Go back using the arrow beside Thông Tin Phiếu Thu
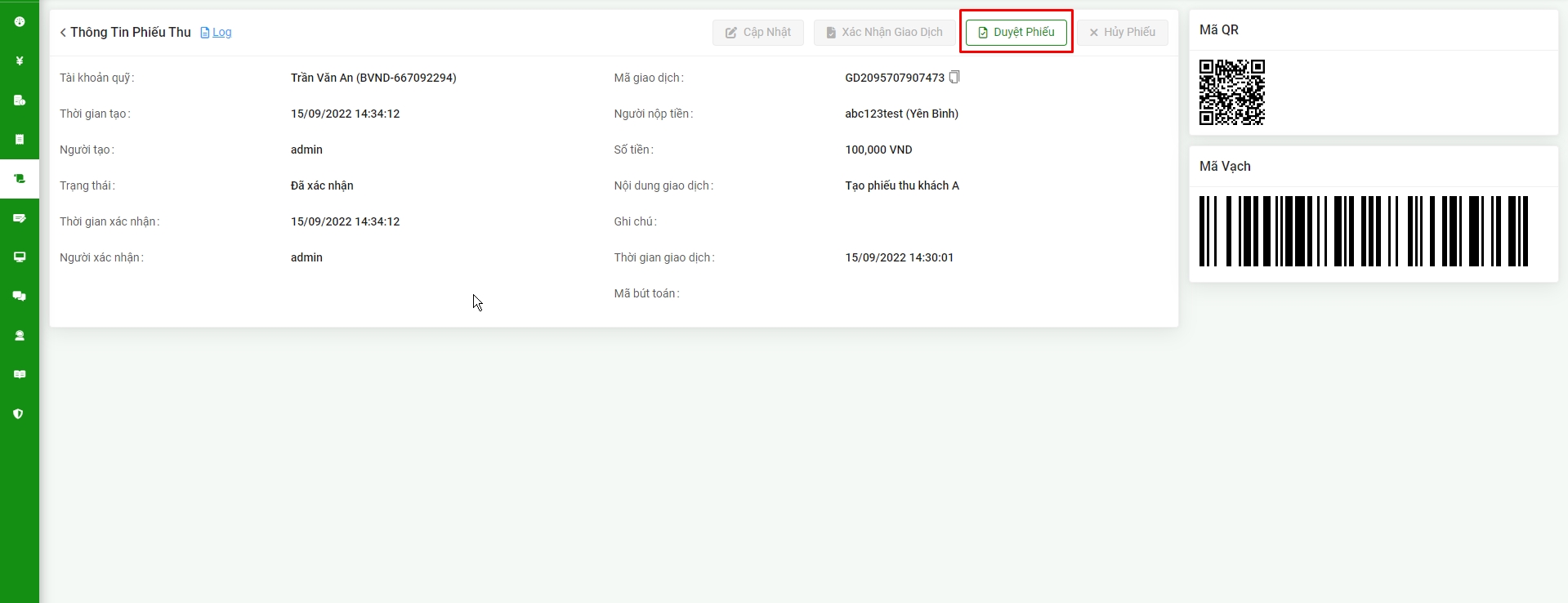The image size is (1568, 603). tap(63, 33)
